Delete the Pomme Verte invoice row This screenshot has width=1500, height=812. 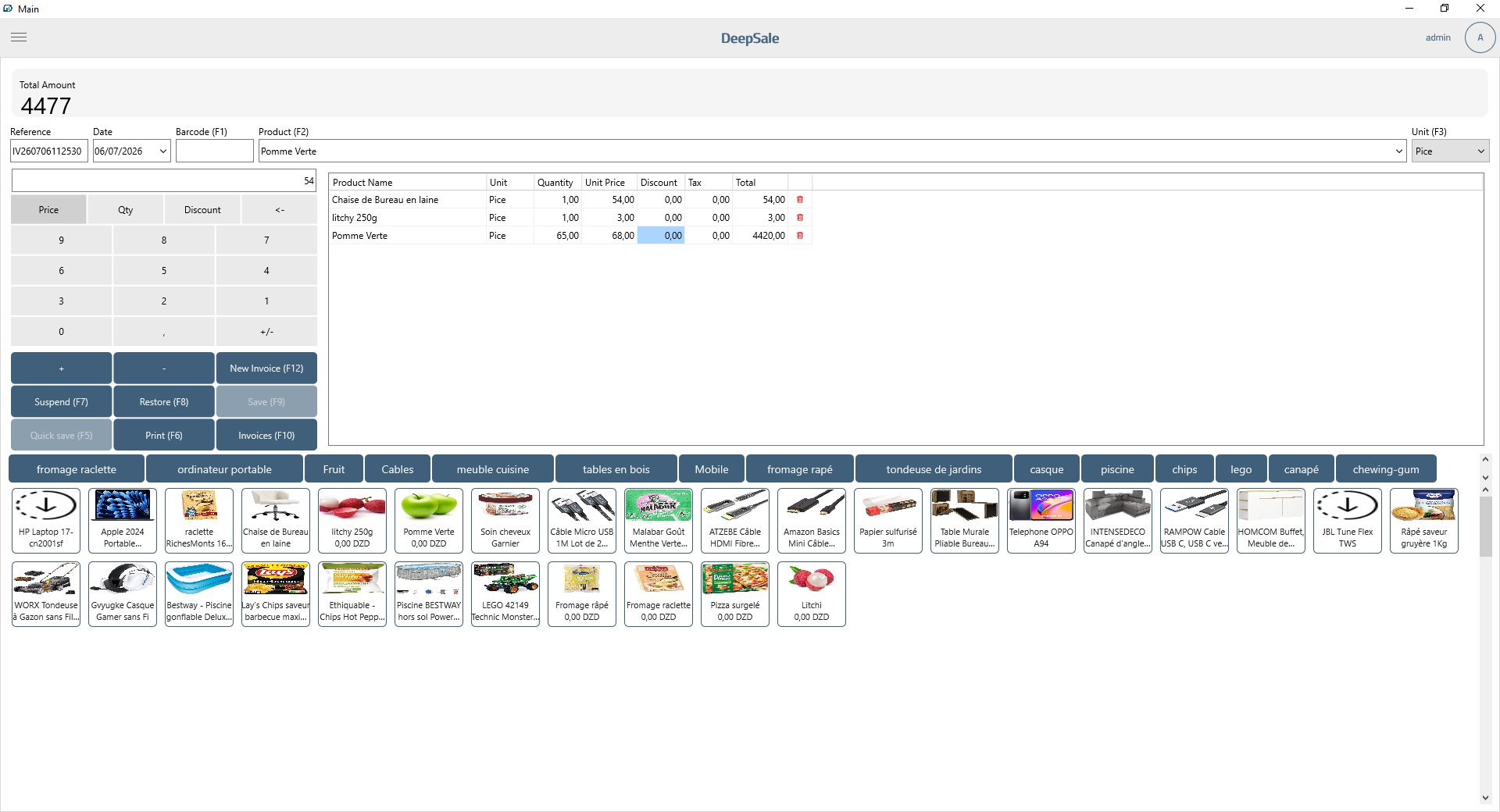point(800,236)
